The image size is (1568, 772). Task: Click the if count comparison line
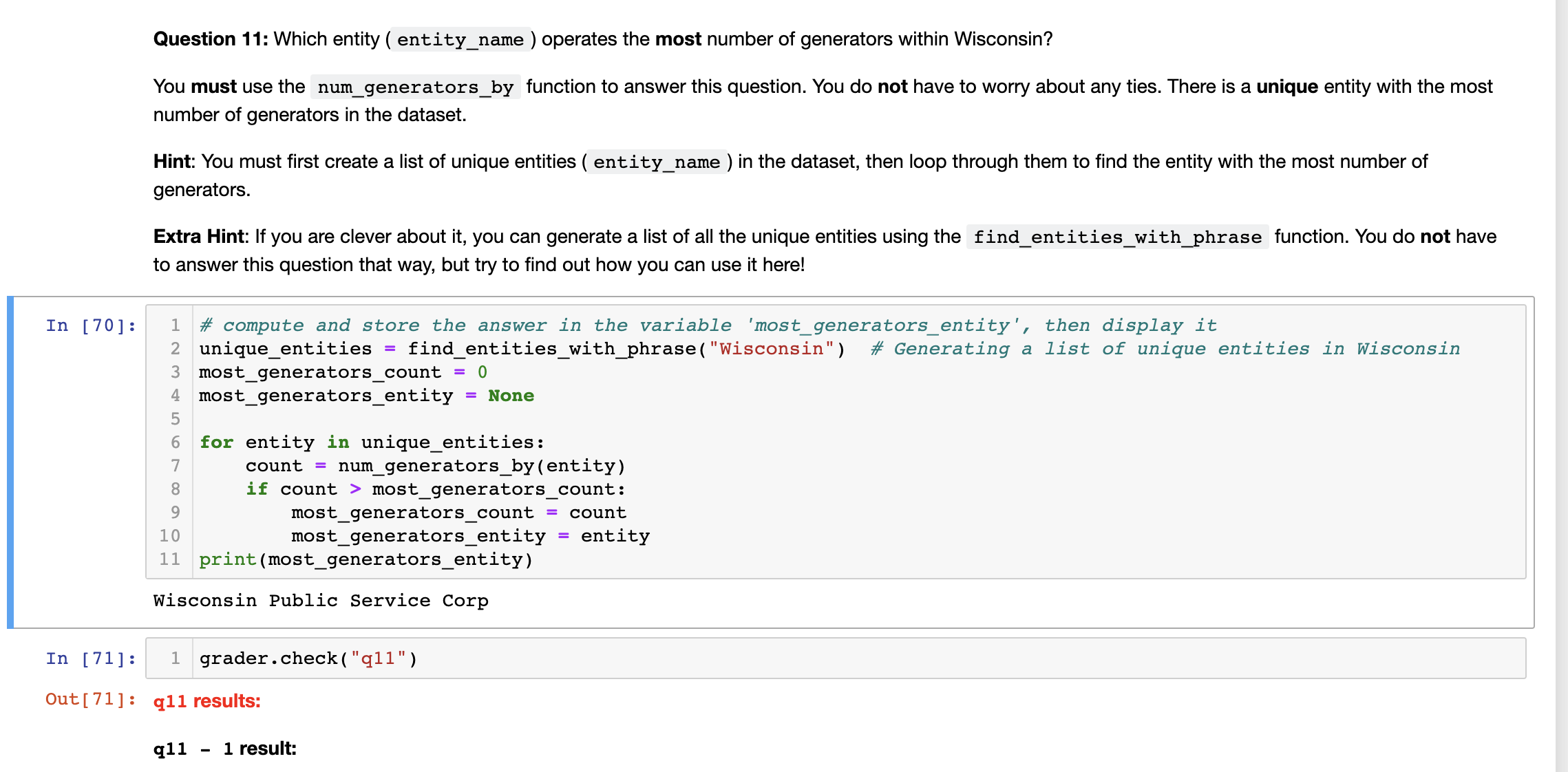coord(435,489)
